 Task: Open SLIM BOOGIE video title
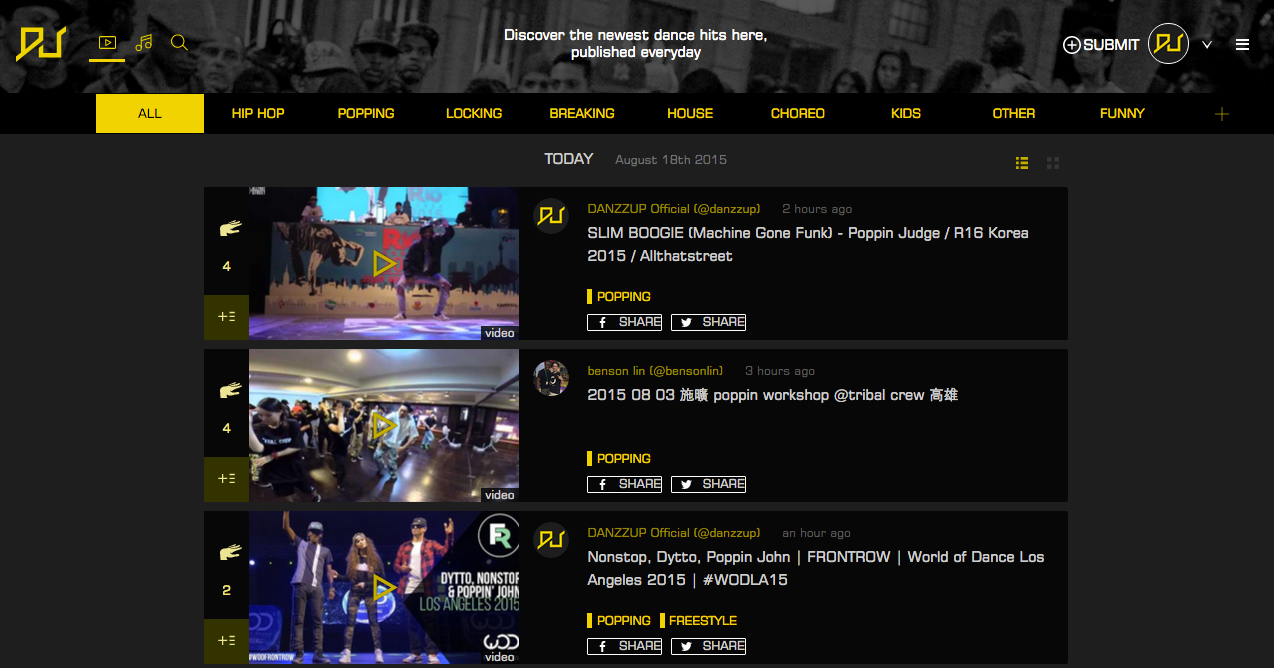808,244
